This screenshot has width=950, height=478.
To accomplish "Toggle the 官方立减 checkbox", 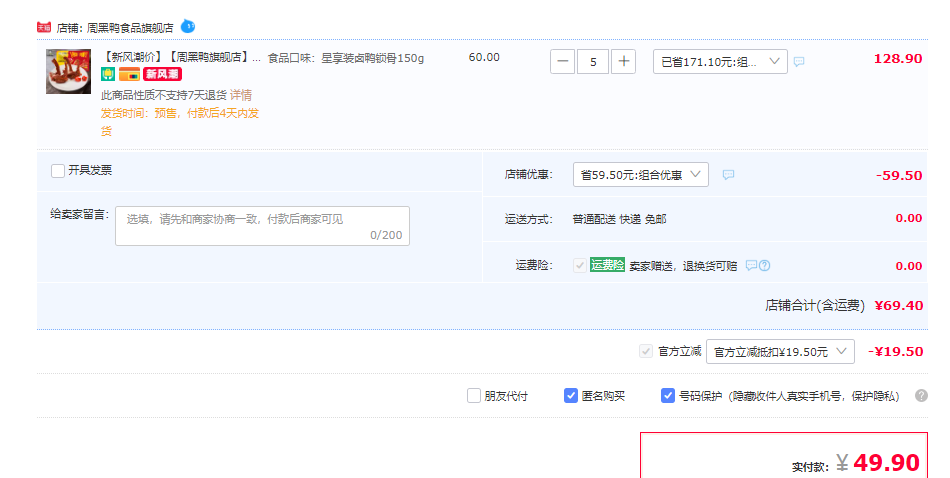I will pyautogui.click(x=646, y=351).
